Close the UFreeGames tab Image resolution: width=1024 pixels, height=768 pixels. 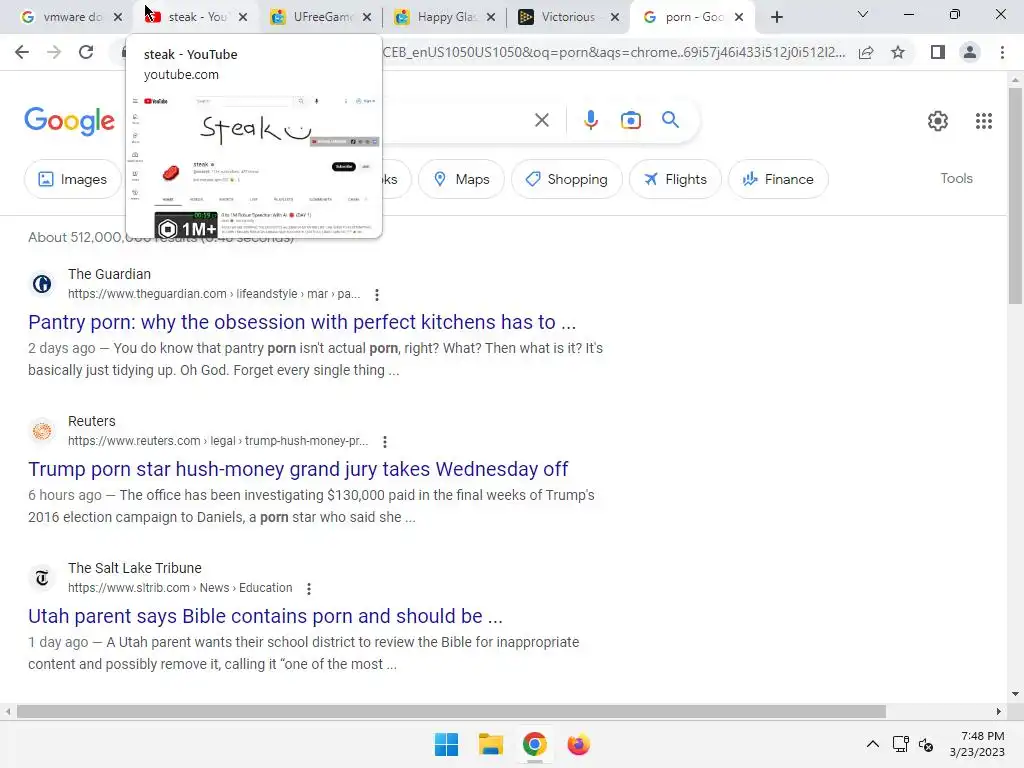[x=367, y=17]
